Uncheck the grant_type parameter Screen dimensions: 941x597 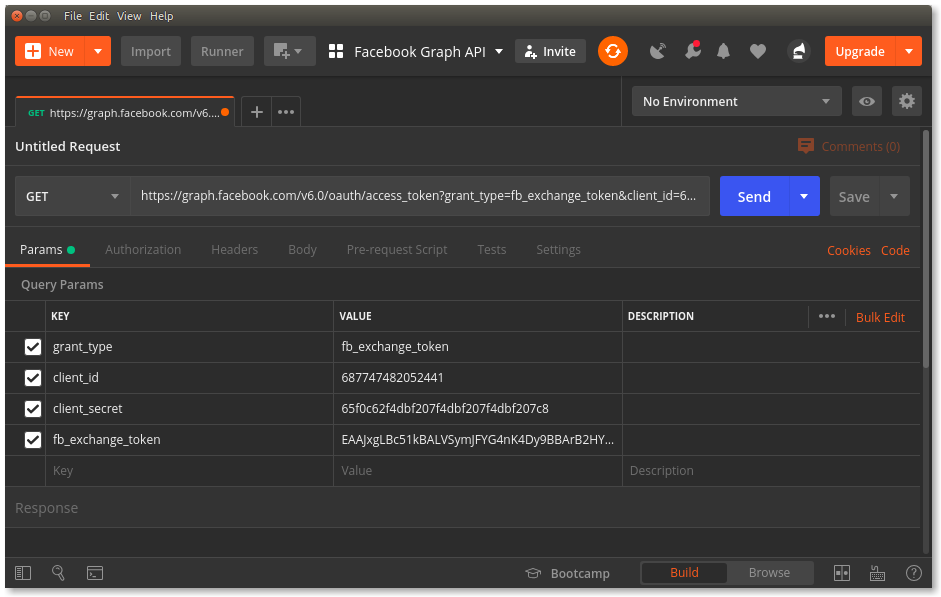(33, 347)
